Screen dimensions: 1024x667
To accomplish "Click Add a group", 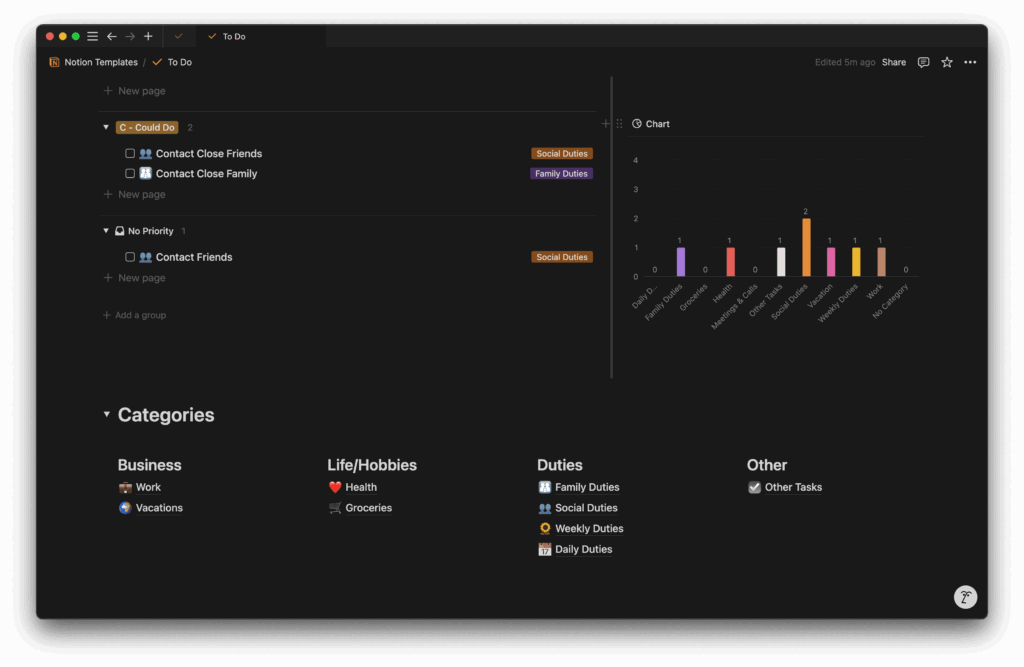I will [x=135, y=315].
